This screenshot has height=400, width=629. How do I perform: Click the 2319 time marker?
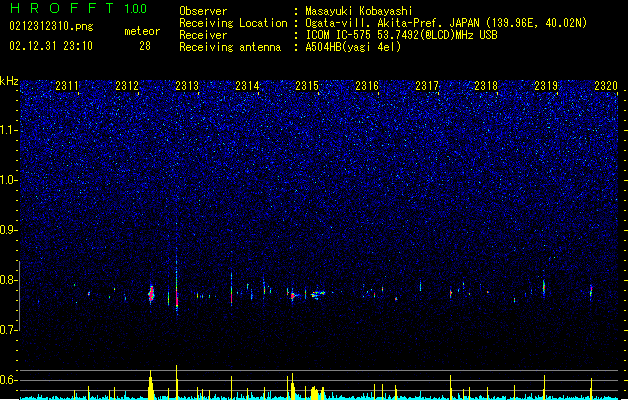[x=546, y=86]
